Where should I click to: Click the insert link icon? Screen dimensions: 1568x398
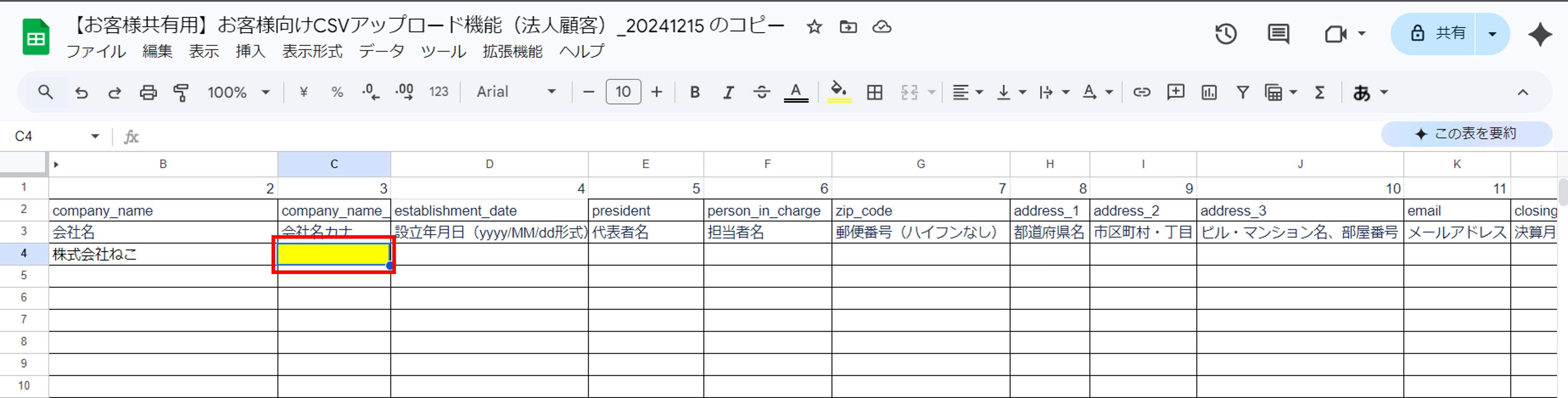coord(1141,93)
